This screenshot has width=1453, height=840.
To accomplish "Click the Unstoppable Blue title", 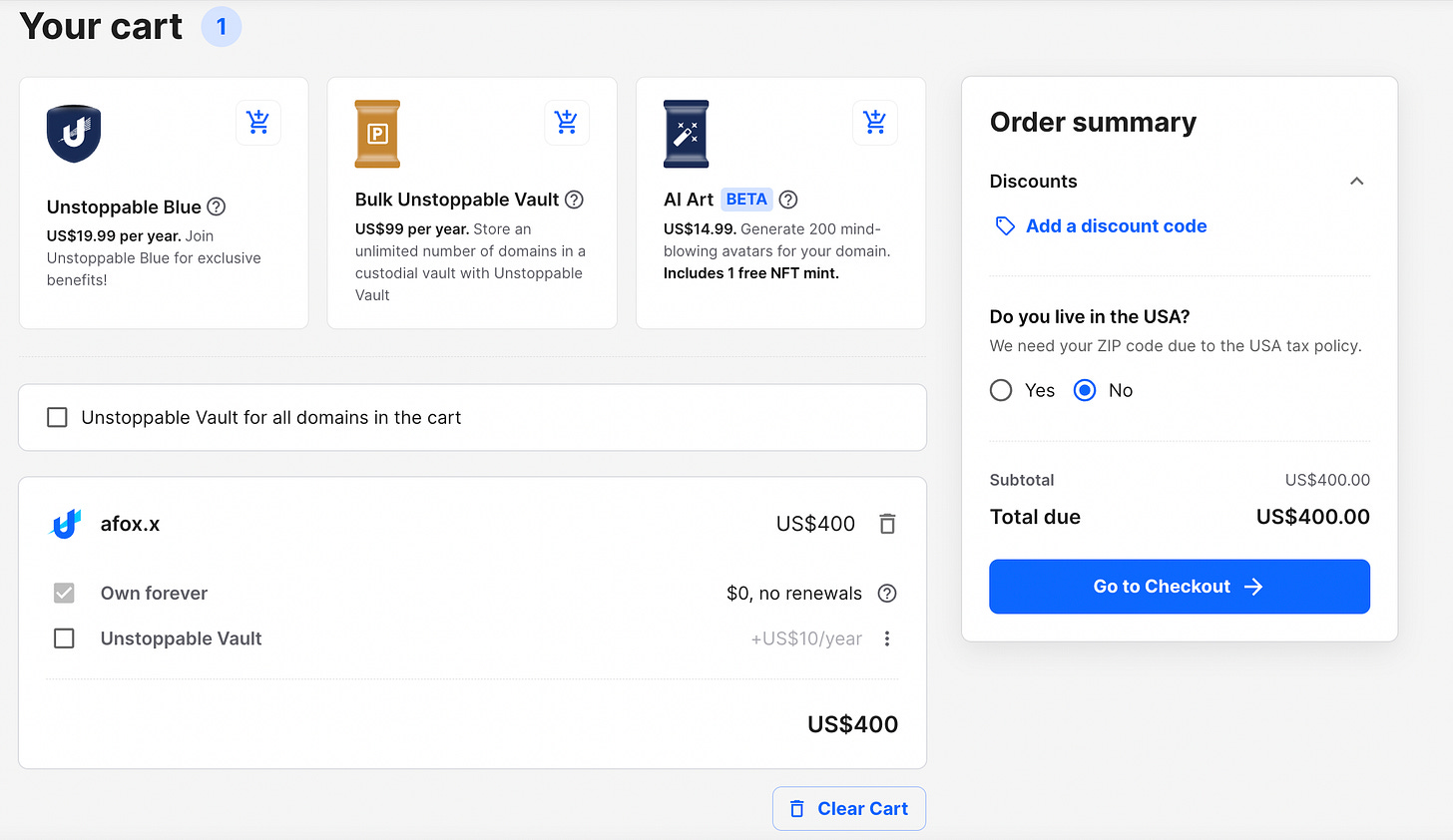I will coord(124,207).
